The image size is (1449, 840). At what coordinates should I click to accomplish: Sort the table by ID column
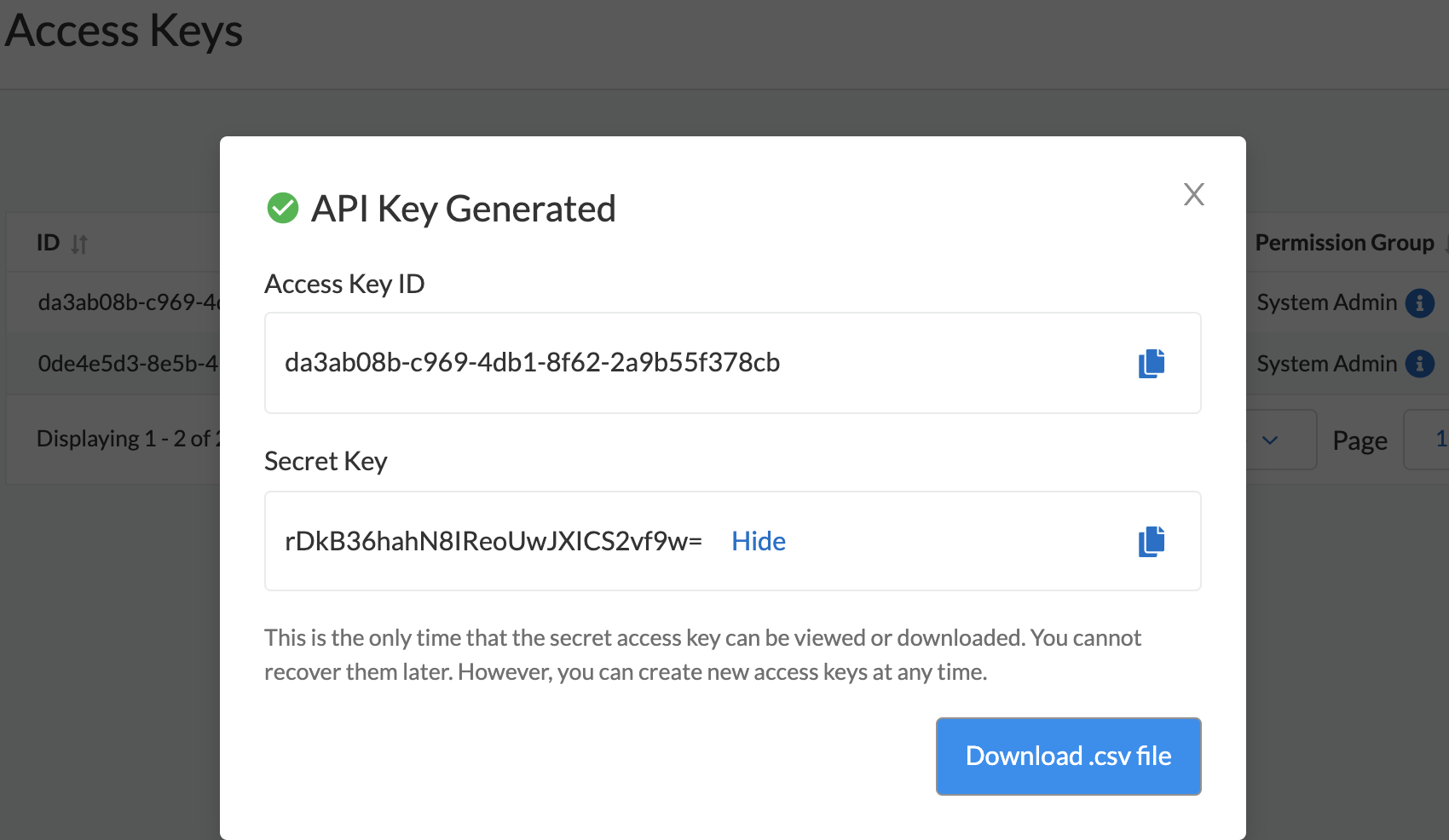tap(79, 245)
